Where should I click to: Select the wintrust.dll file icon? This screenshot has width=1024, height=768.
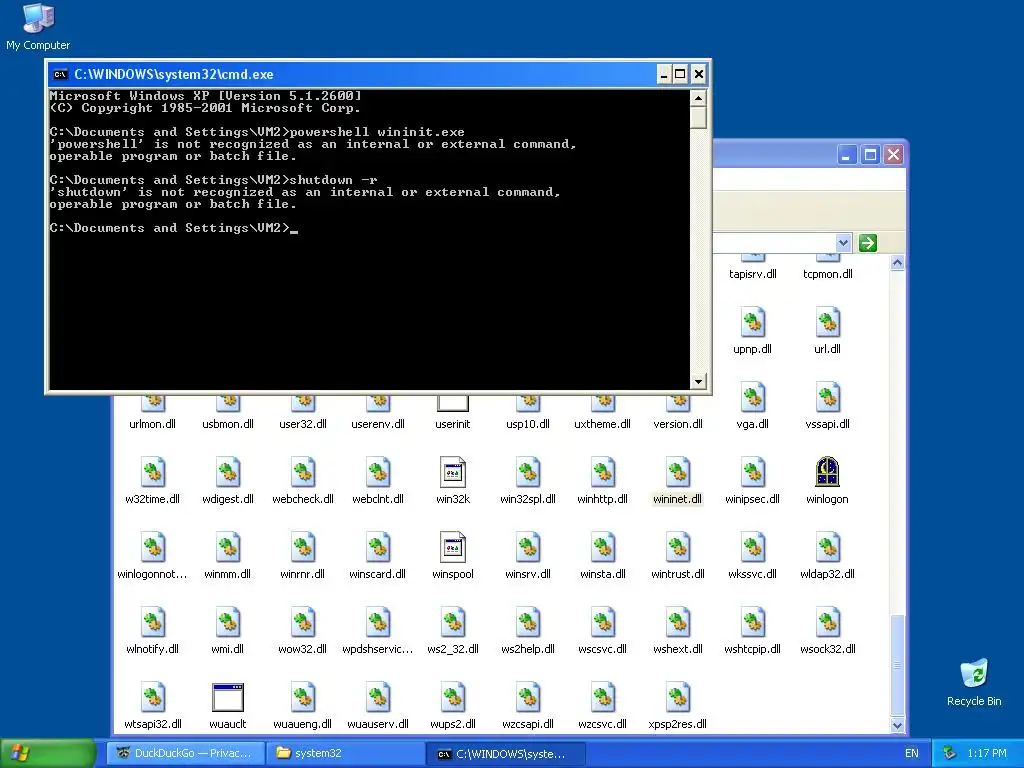[677, 547]
